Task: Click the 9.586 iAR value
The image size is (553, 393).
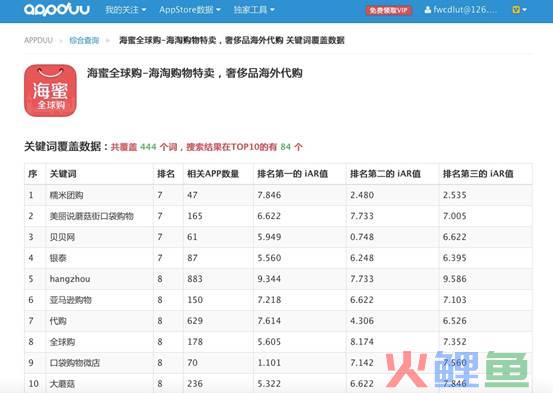Action: (x=455, y=279)
